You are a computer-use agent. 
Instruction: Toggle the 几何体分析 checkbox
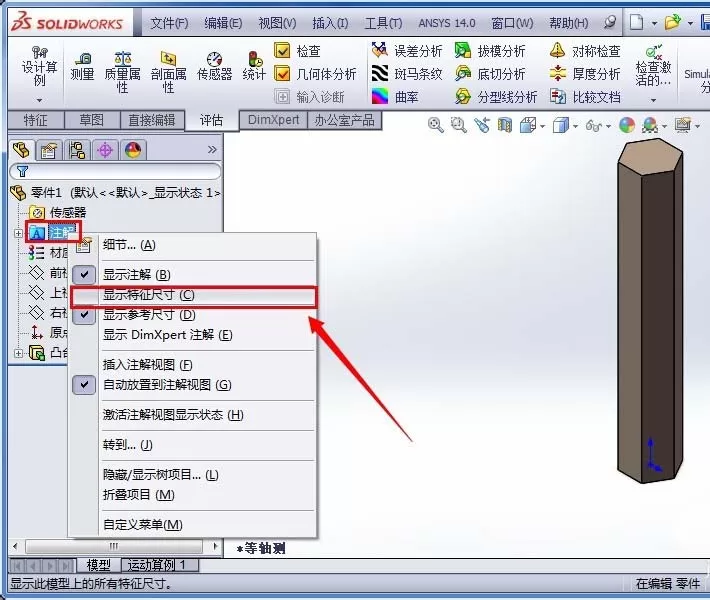tap(283, 73)
